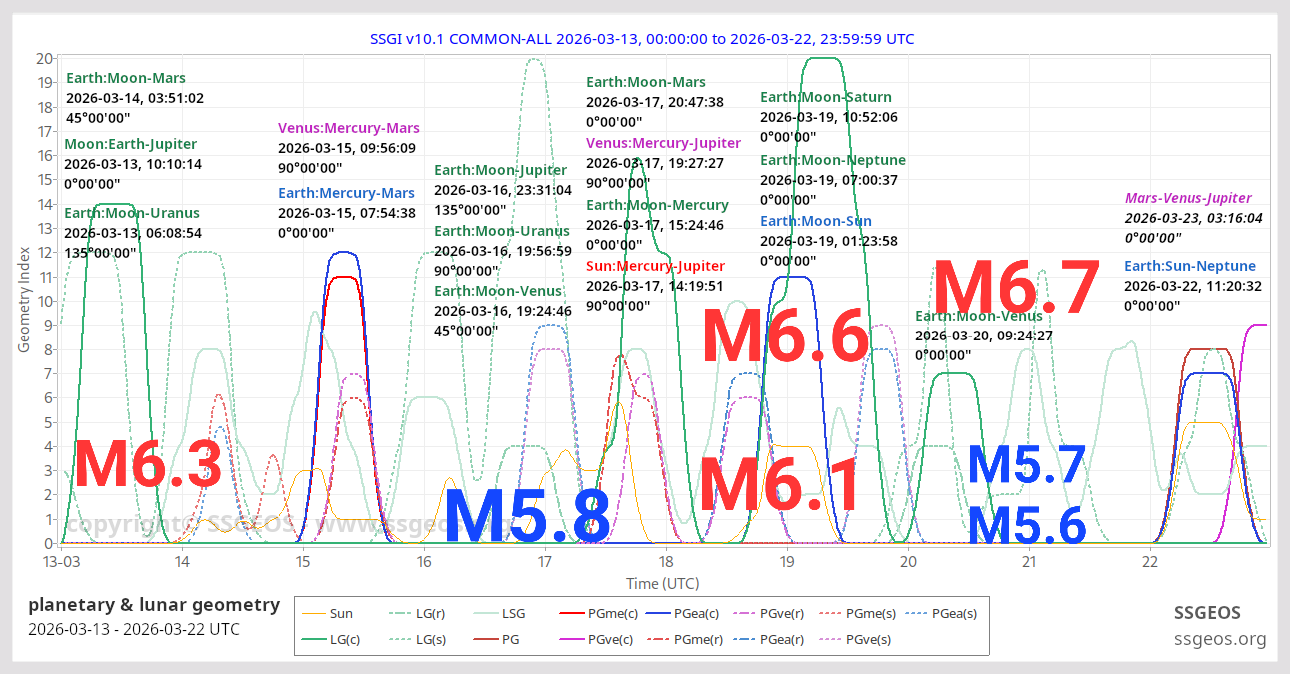Select the Time (UTC) axis label
Screen dimensions: 1290x674
(661, 583)
